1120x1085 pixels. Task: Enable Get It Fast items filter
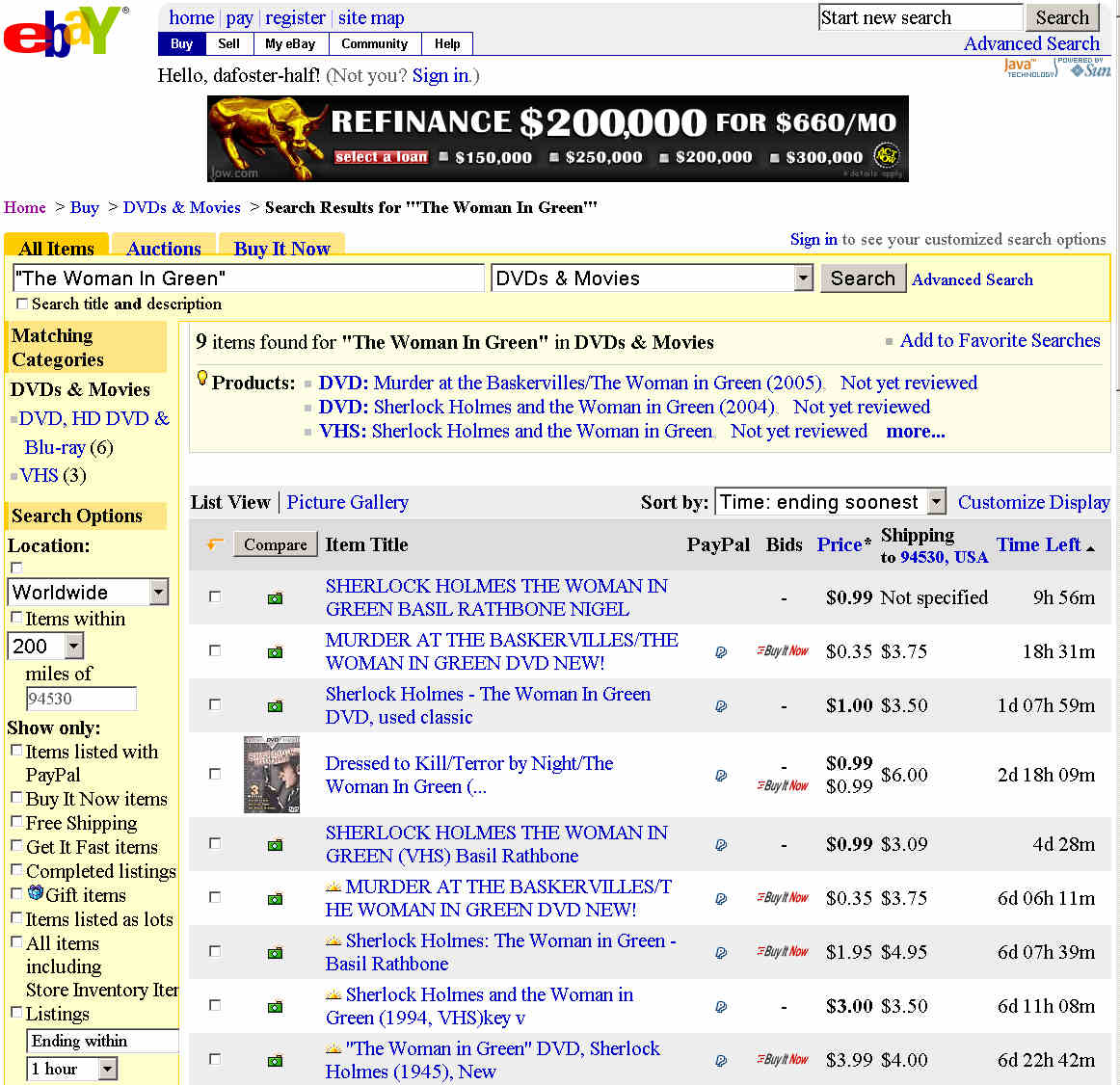tap(15, 846)
